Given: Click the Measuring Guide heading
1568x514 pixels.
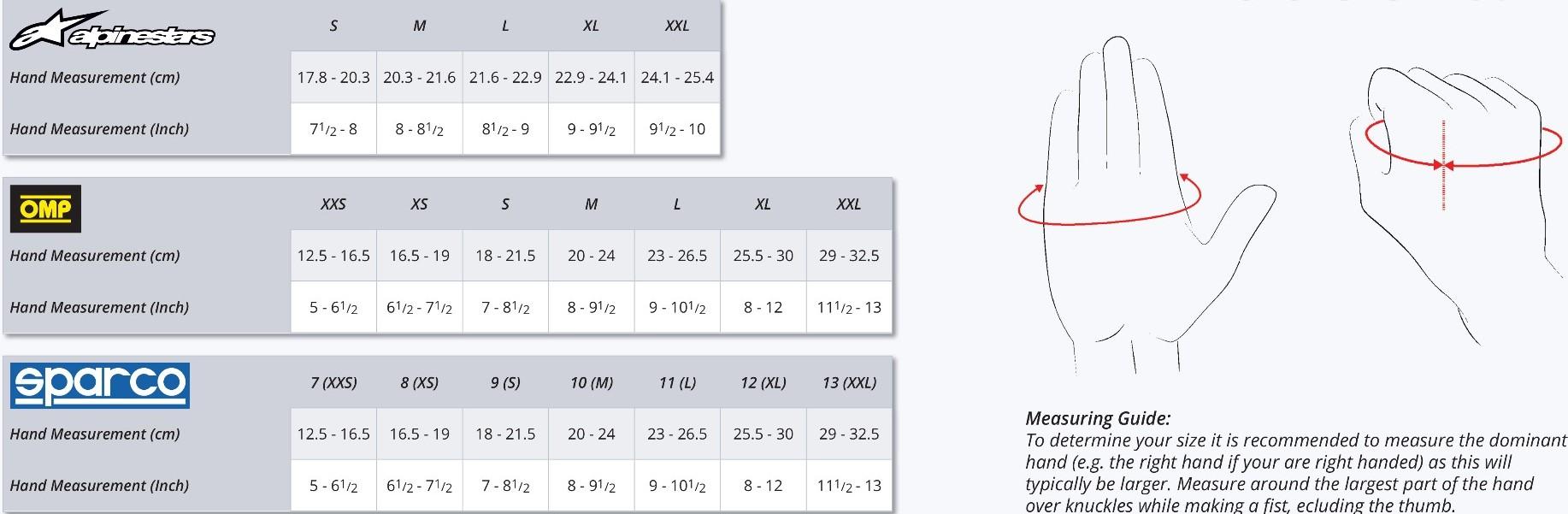Looking at the screenshot, I should pyautogui.click(x=1098, y=418).
